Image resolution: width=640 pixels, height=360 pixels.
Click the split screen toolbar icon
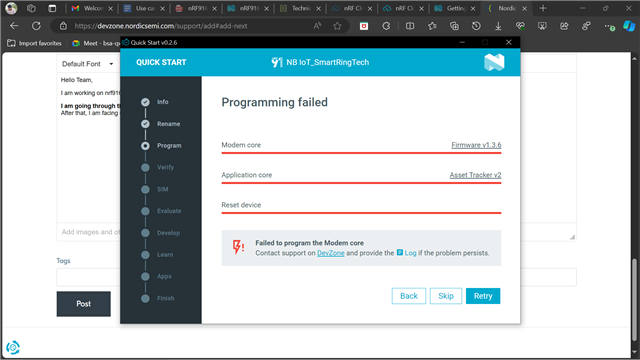[410, 26]
